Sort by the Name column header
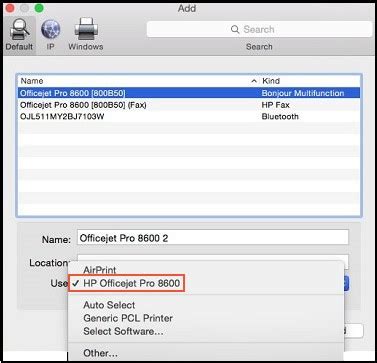The height and width of the screenshot is (363, 377). coord(32,81)
